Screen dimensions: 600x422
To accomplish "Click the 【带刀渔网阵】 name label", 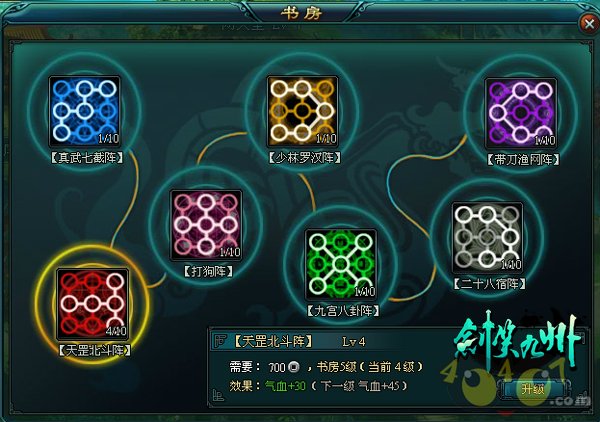I will [523, 159].
